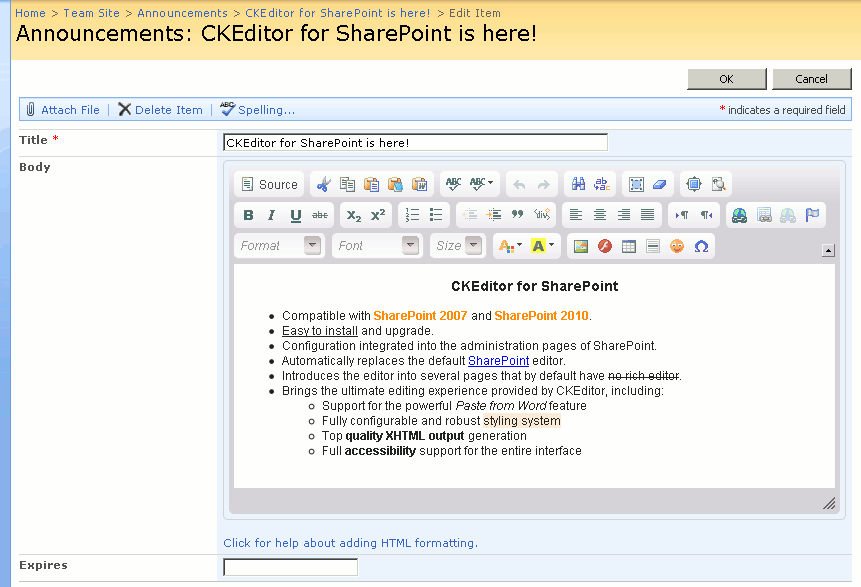Viewport: 861px width, 587px height.
Task: Align text left
Action: tap(576, 215)
